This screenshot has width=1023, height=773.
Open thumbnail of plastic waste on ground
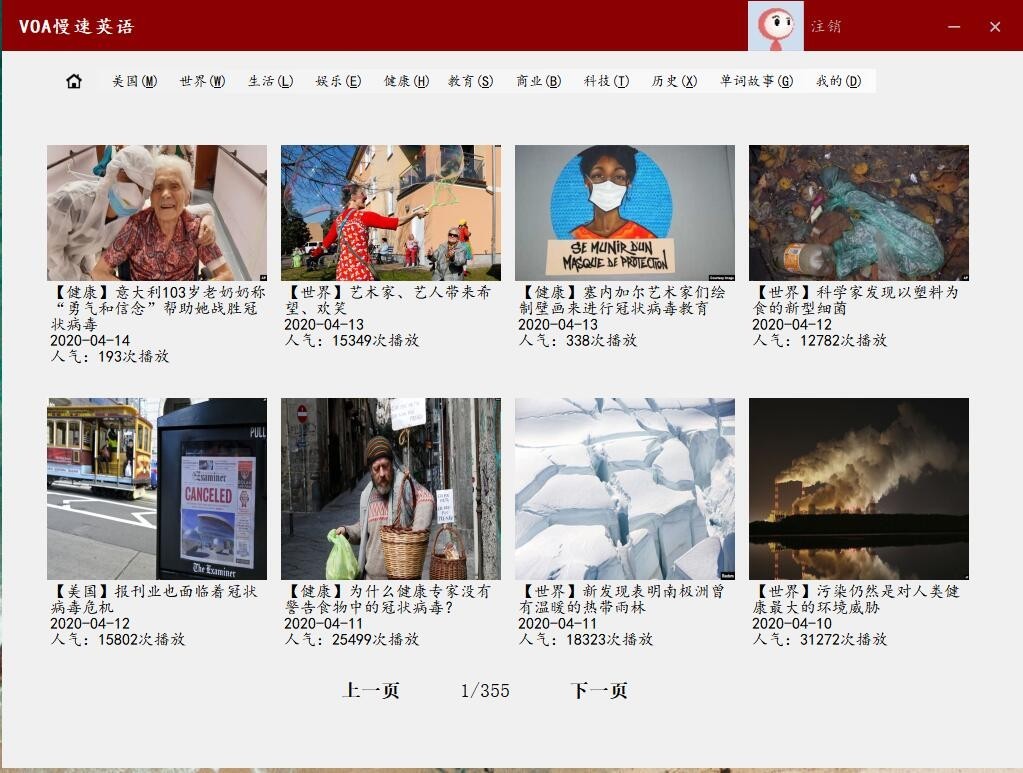click(x=859, y=213)
